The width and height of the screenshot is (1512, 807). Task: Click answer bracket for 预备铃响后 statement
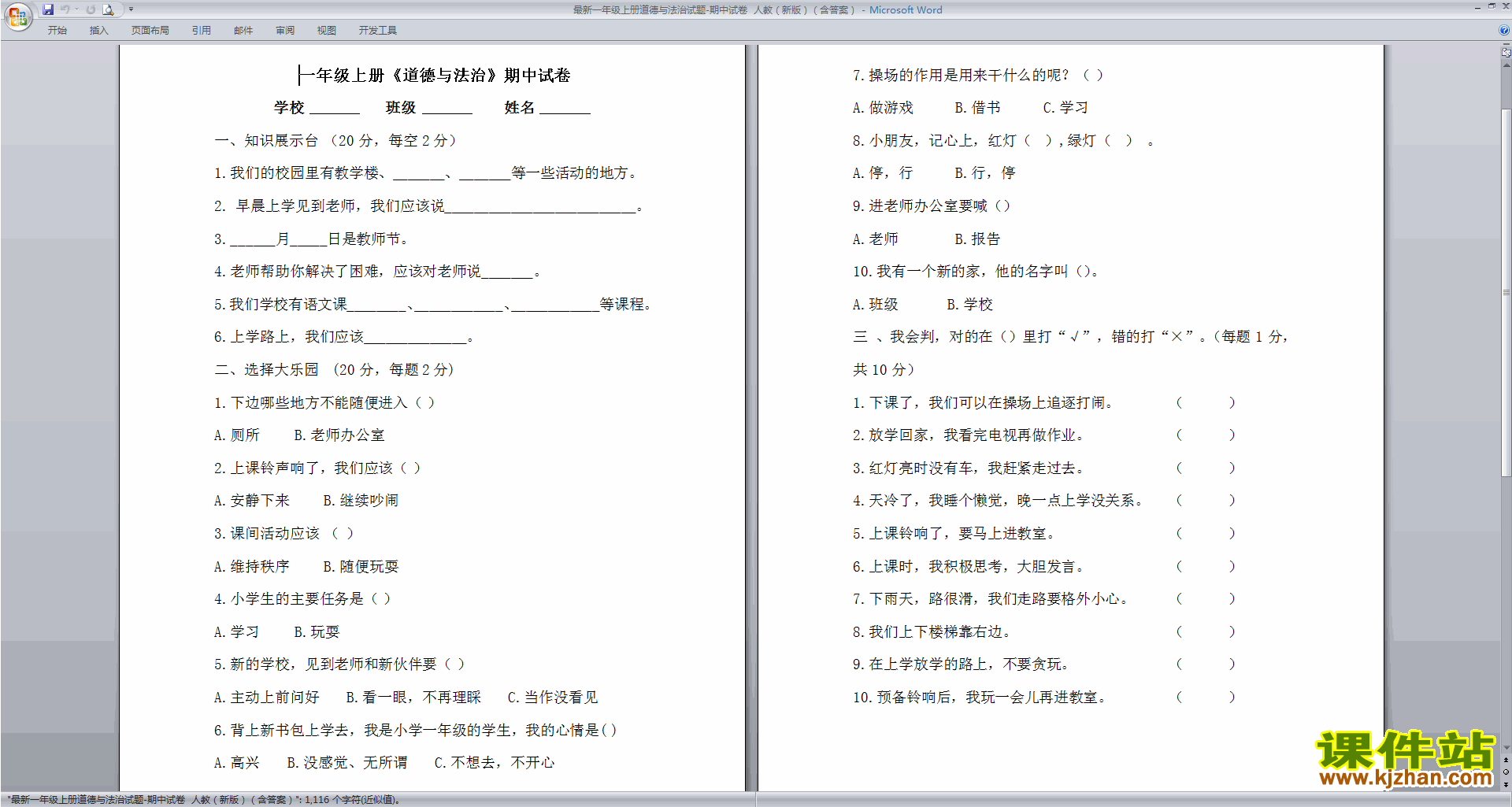click(x=1206, y=697)
